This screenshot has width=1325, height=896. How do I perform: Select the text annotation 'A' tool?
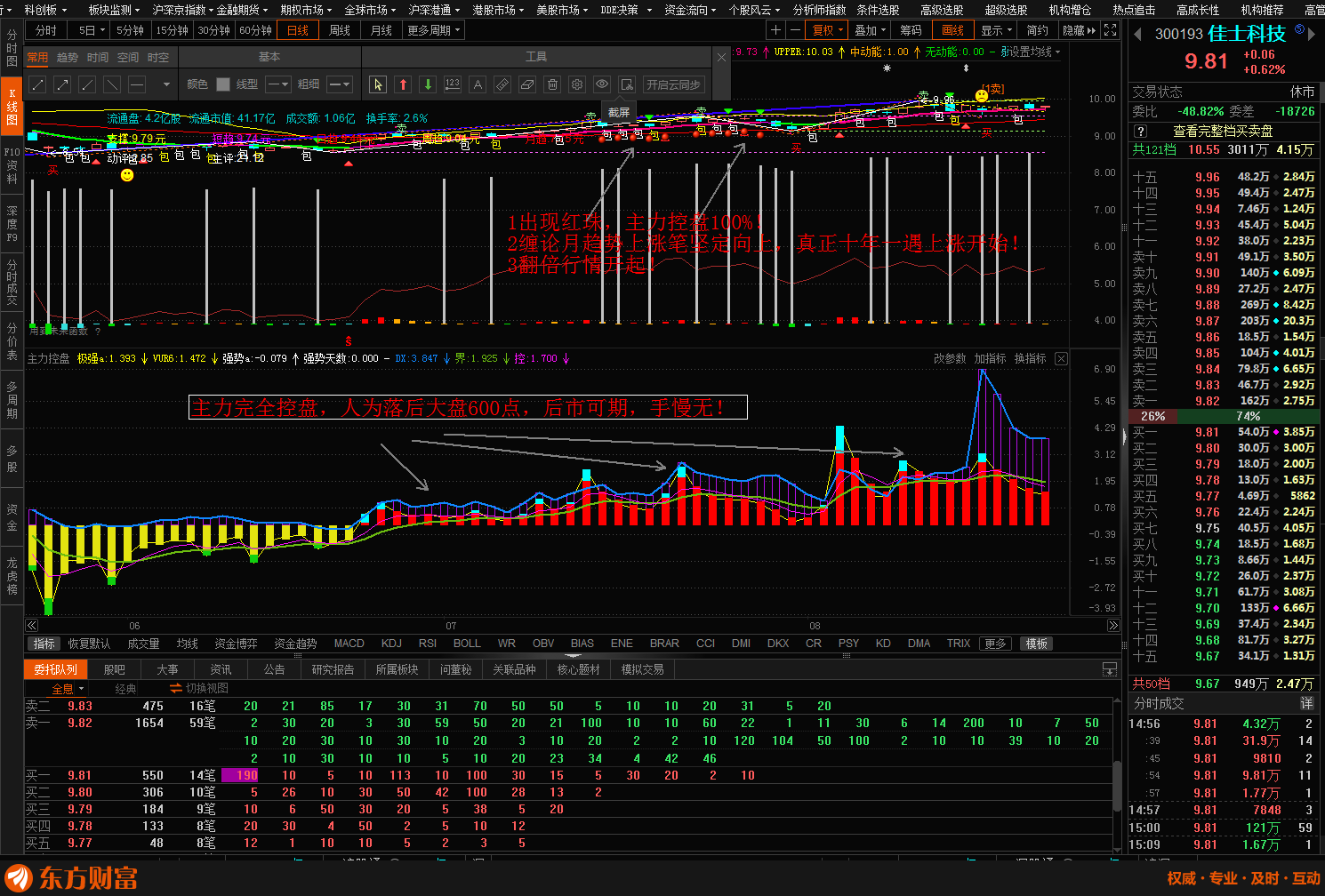(478, 84)
